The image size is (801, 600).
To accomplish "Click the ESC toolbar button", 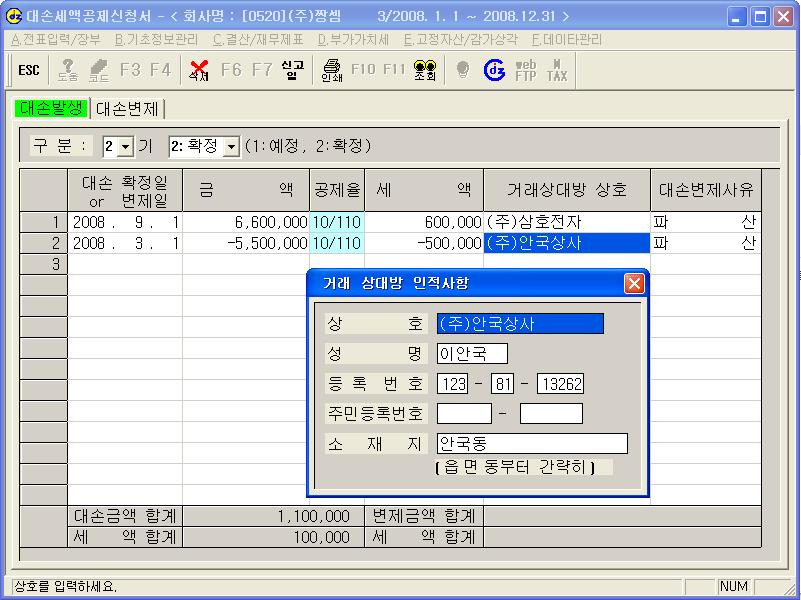I will tap(29, 70).
